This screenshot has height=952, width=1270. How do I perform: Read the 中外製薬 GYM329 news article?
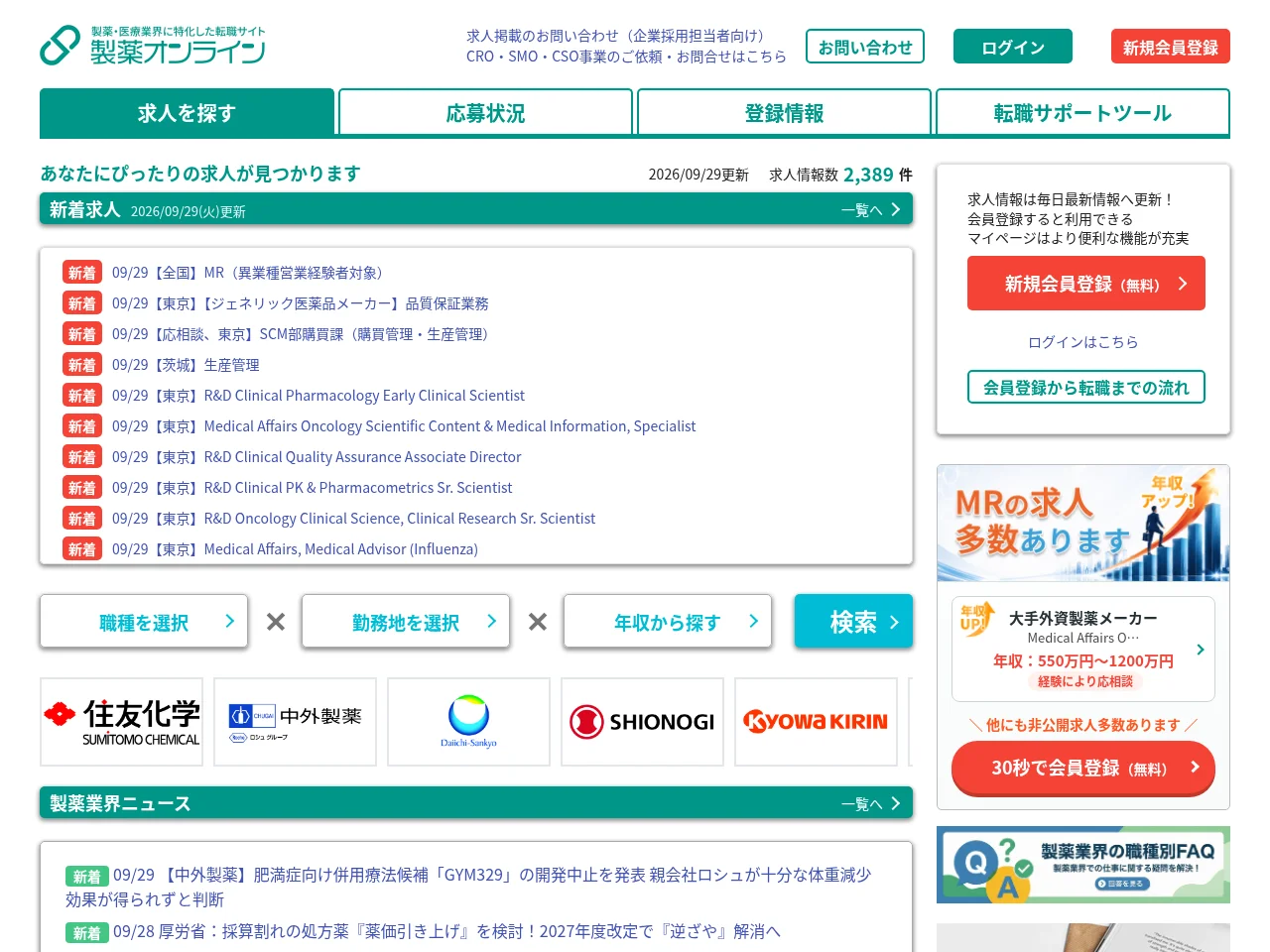click(468, 887)
